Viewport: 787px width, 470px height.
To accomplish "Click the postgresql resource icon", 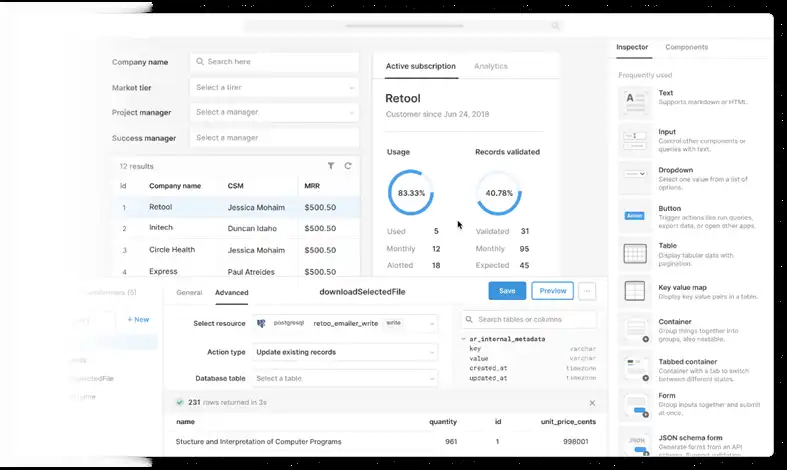I will 261,323.
